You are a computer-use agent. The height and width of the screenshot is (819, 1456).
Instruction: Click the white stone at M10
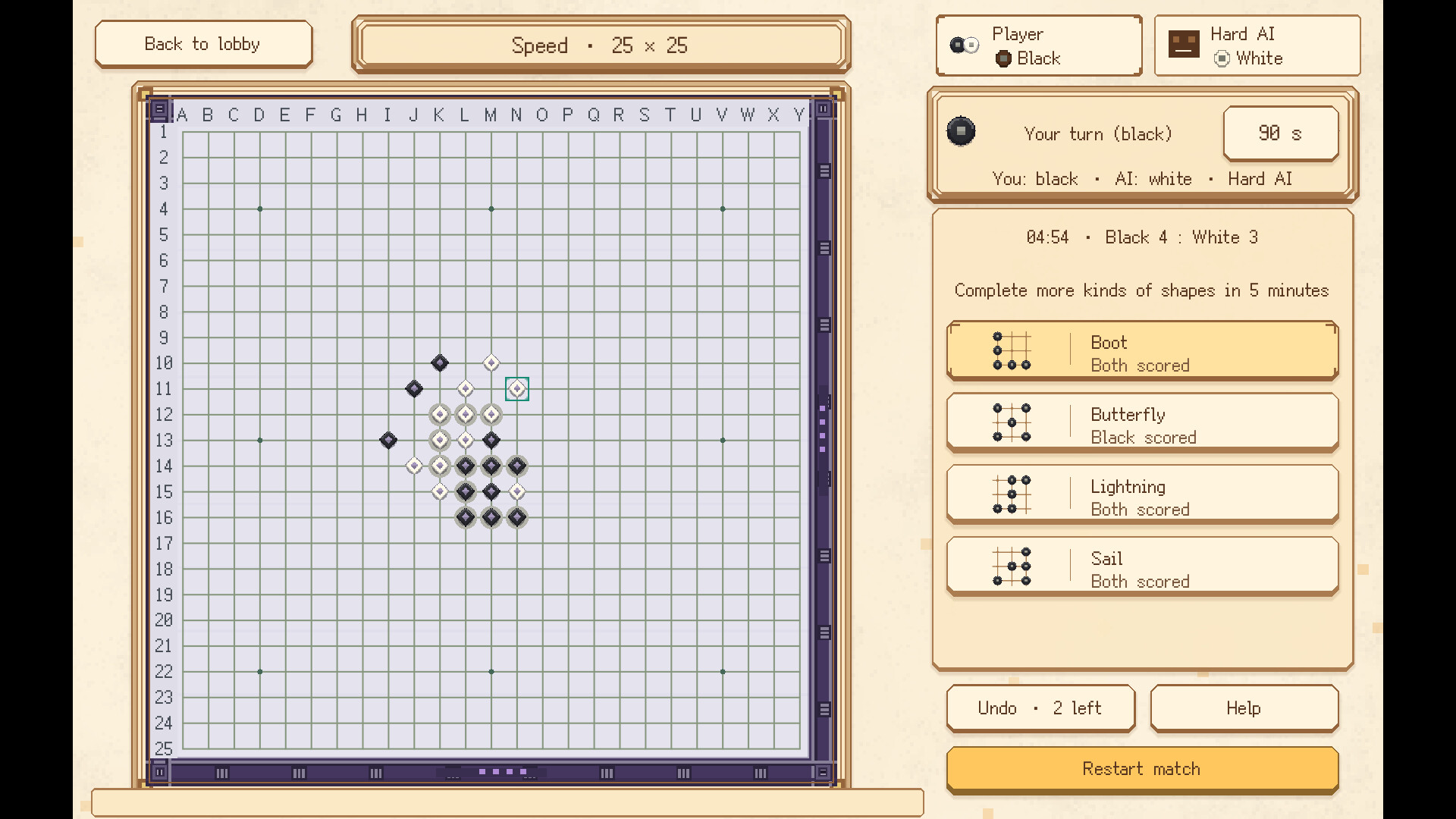pos(491,363)
